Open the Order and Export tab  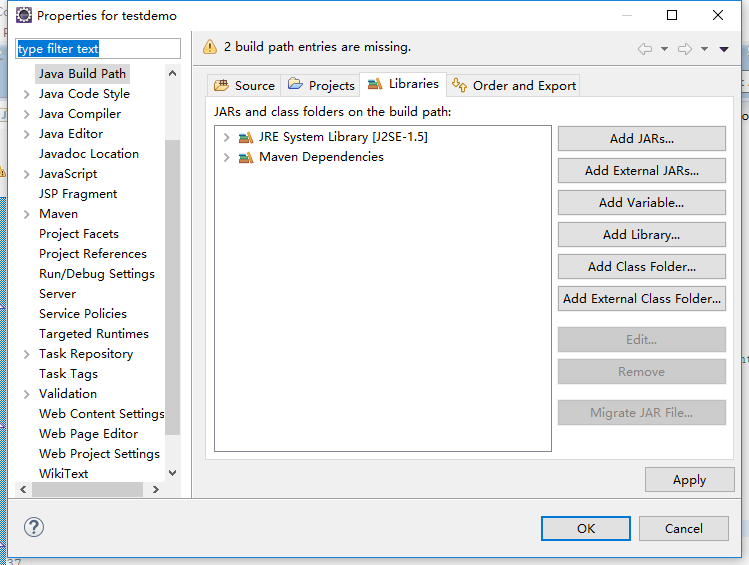coord(514,85)
